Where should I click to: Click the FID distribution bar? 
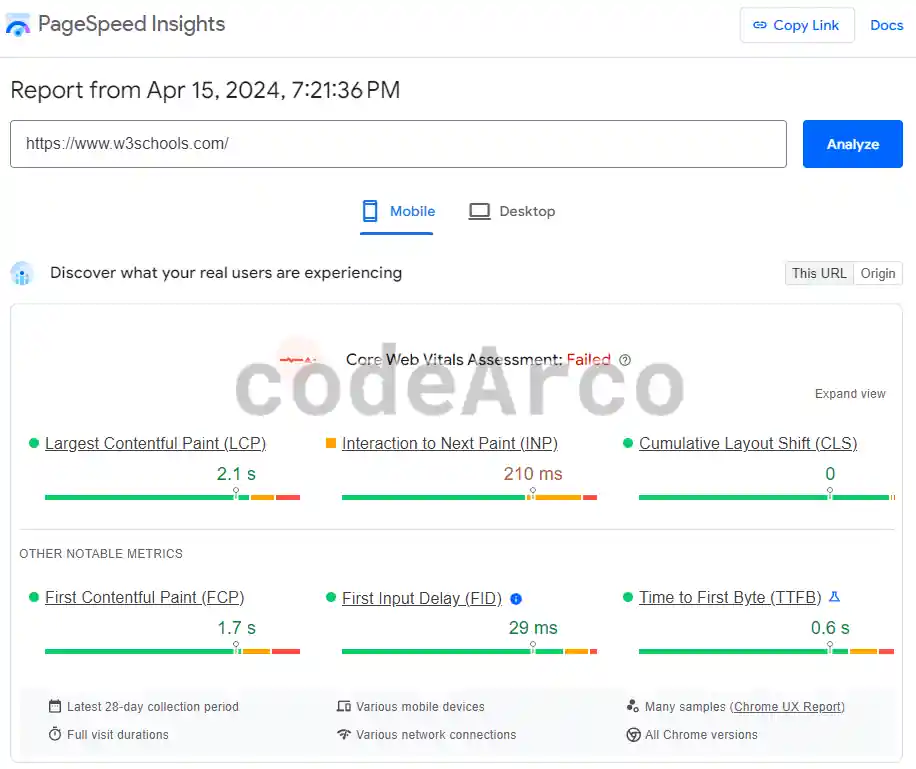[469, 651]
